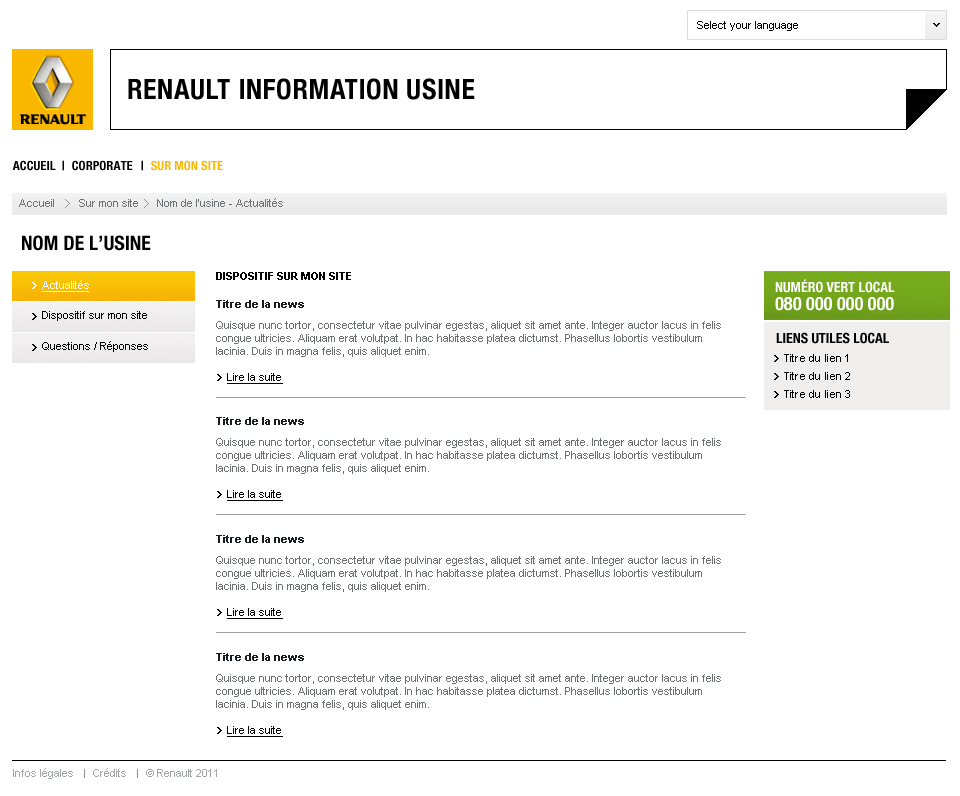Click the Accueil breadcrumb link
This screenshot has height=796, width=960.
[x=36, y=203]
